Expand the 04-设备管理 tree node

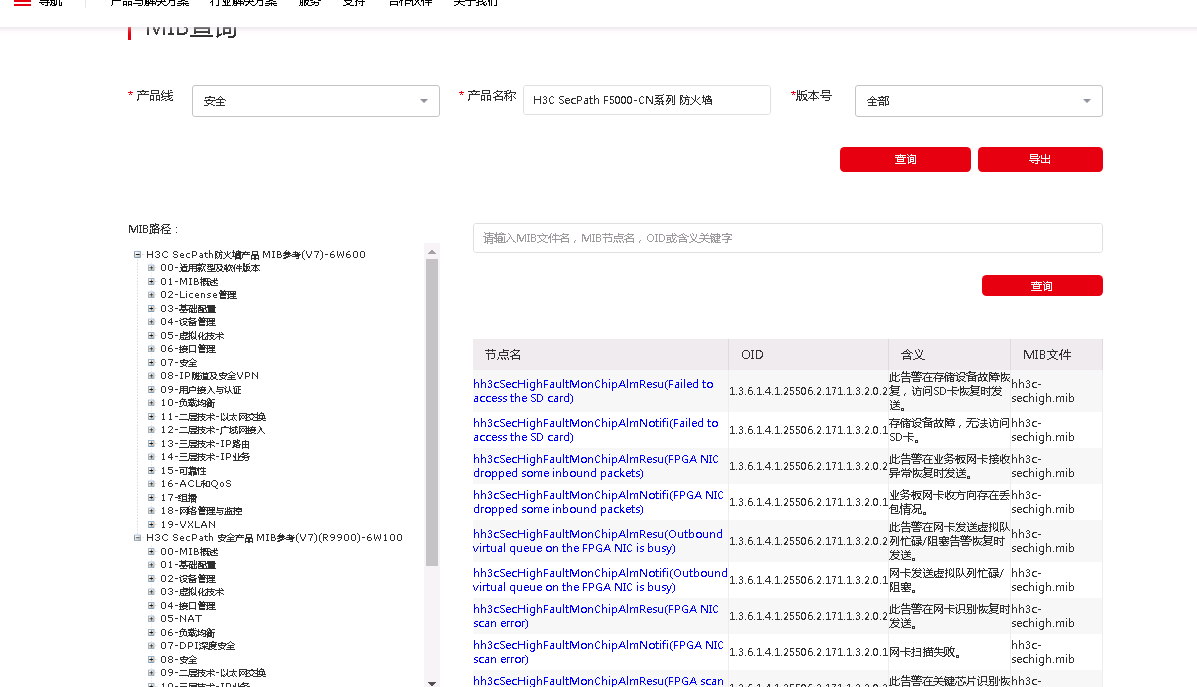point(151,322)
